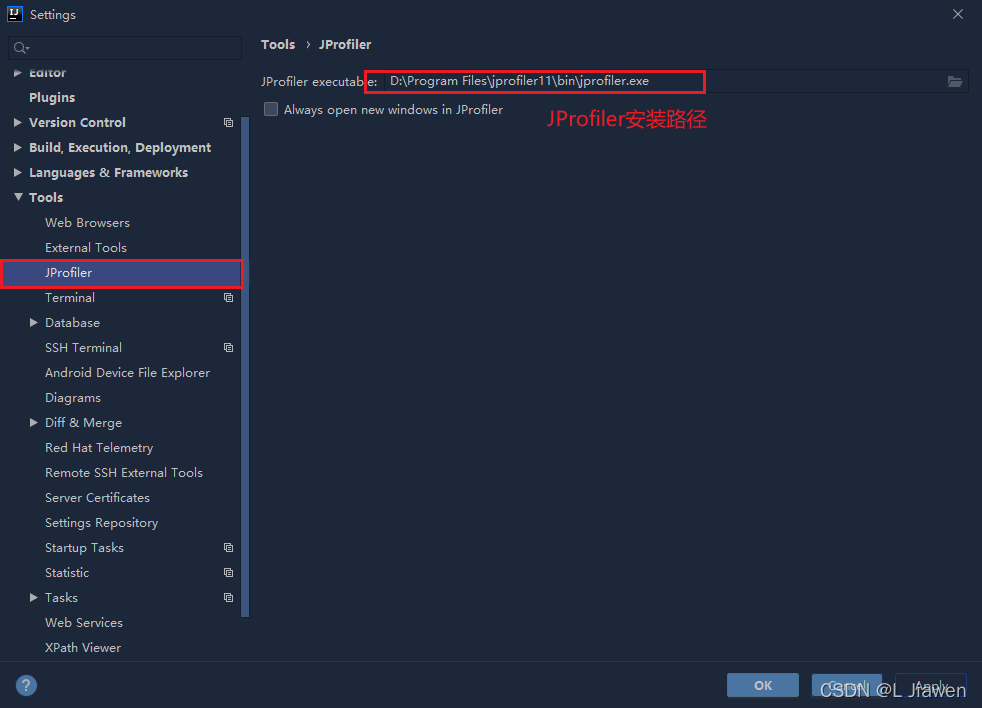The height and width of the screenshot is (708, 982).
Task: Open XPath Viewer settings
Action: (x=83, y=648)
